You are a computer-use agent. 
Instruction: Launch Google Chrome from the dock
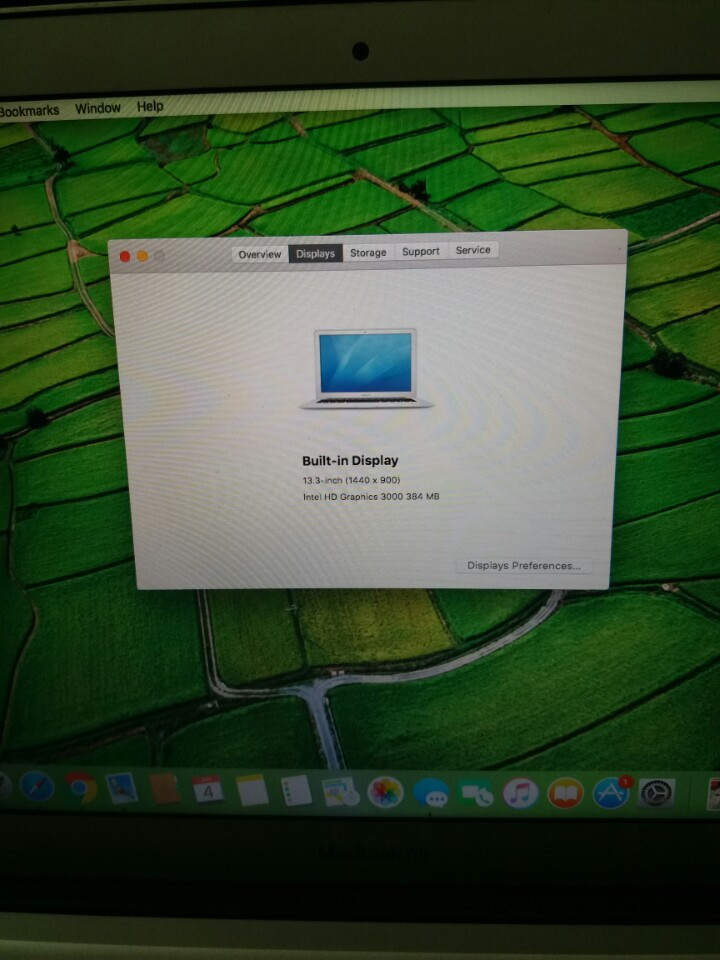tap(80, 788)
